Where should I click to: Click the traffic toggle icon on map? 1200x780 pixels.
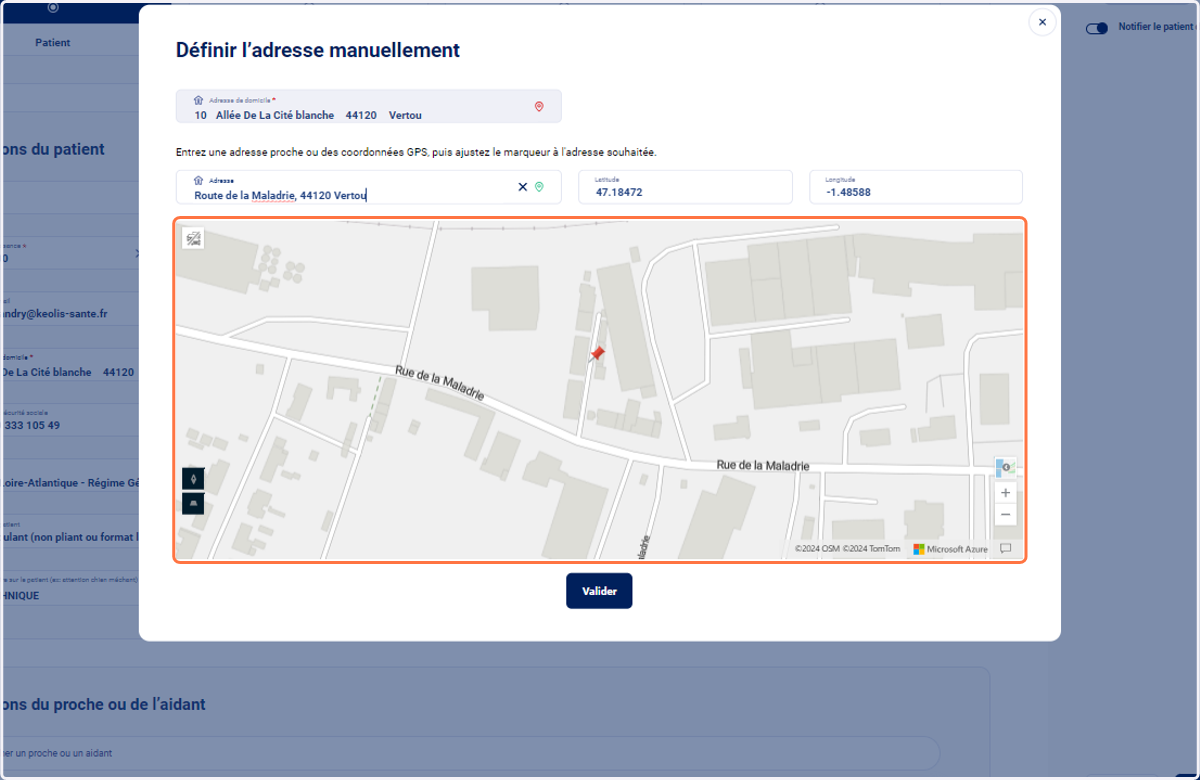pos(193,238)
